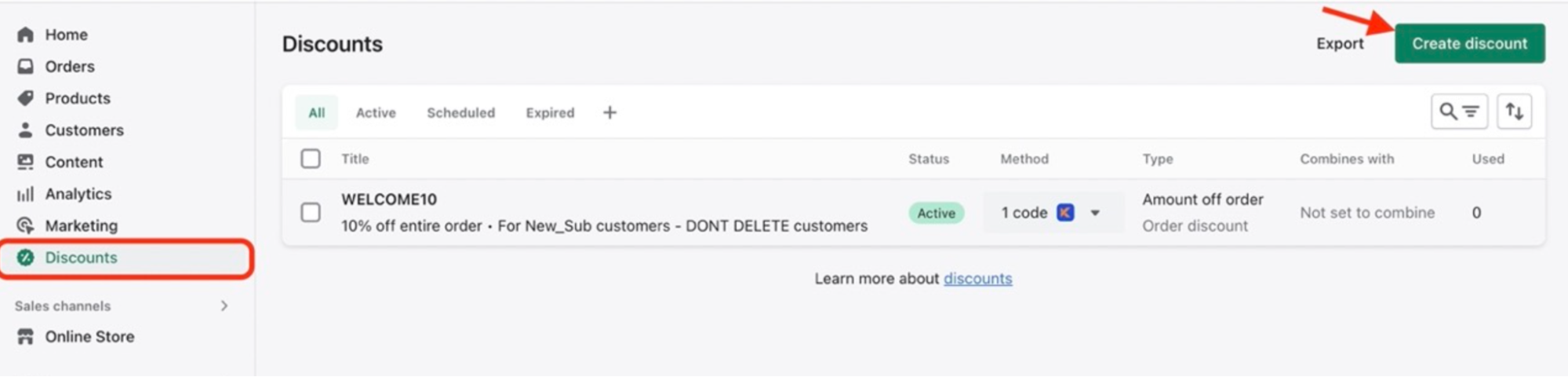Open Analytics bar chart icon
This screenshot has height=377, width=1568.
(x=26, y=194)
